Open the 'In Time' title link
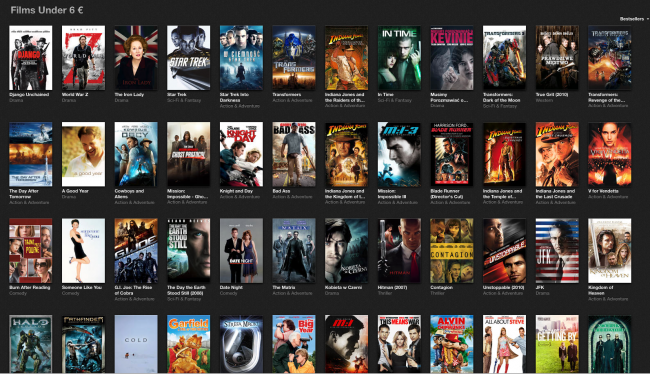 (x=386, y=95)
